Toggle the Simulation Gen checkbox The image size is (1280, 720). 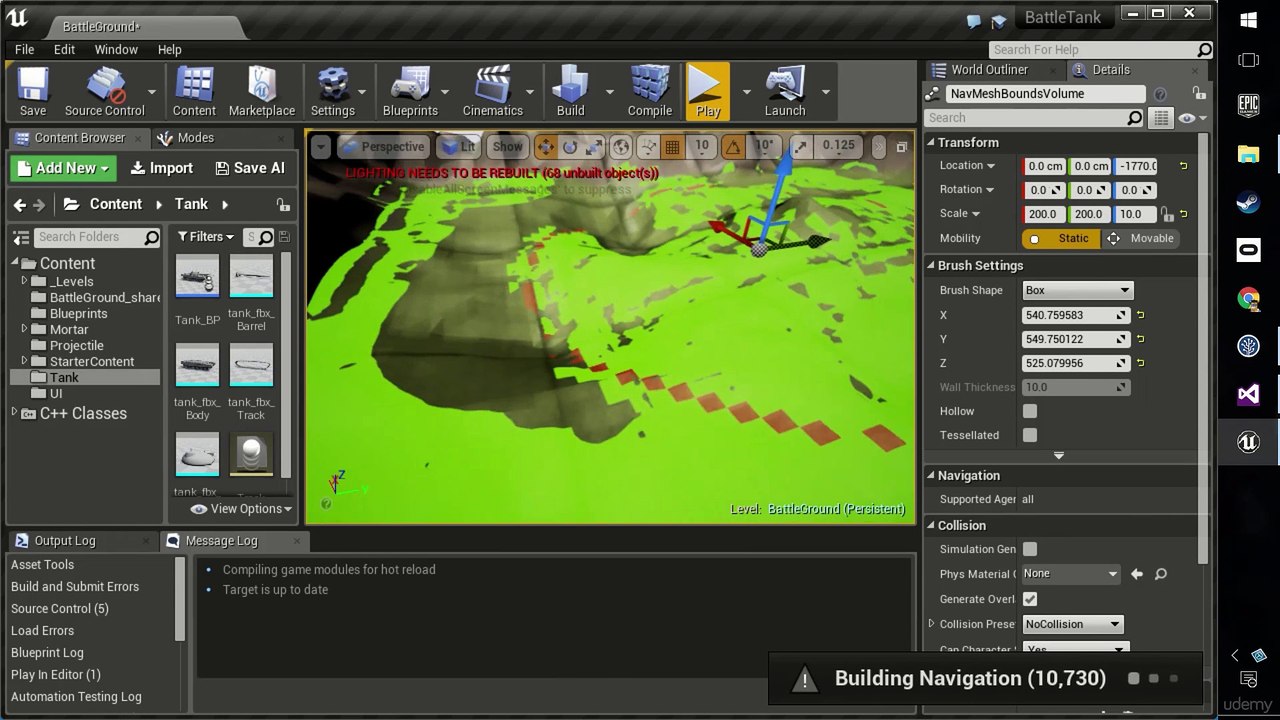point(1030,549)
